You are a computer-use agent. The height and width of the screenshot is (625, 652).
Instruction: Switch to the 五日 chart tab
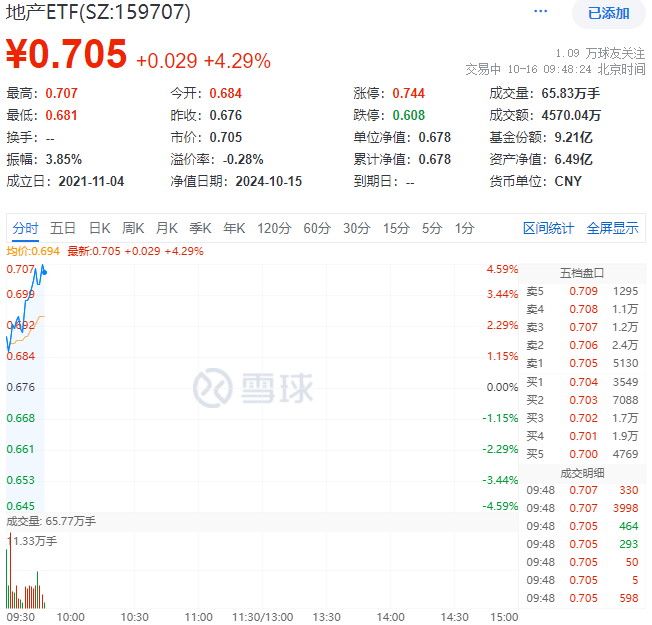(63, 228)
